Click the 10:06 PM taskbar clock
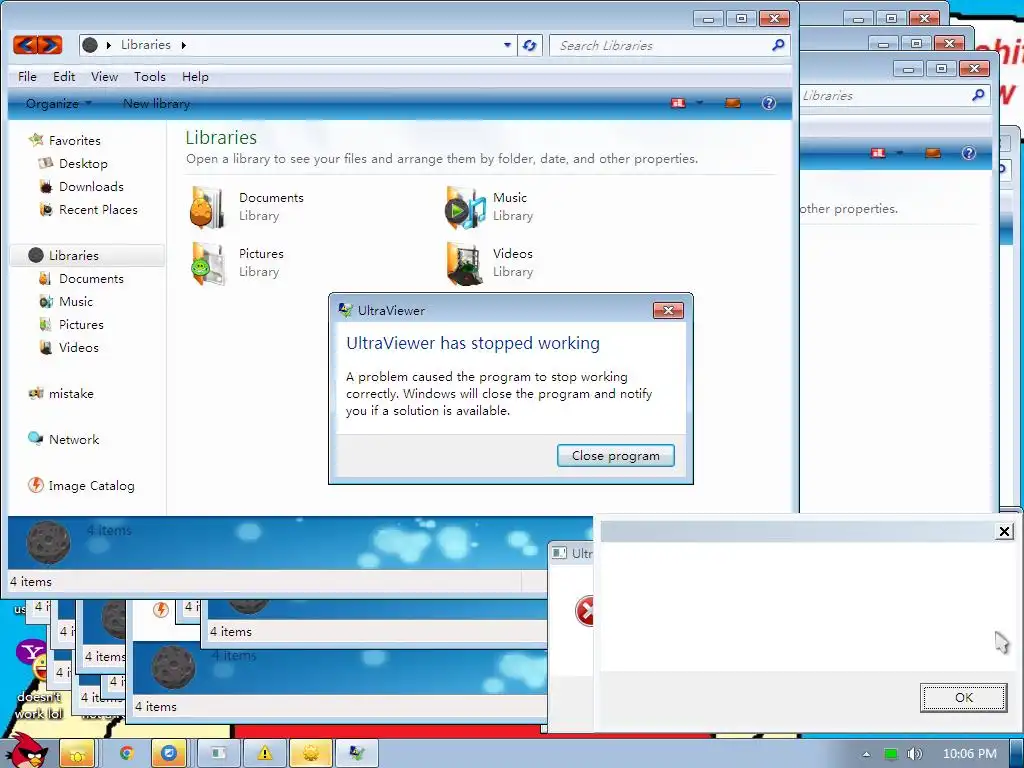The height and width of the screenshot is (768, 1024). [969, 754]
